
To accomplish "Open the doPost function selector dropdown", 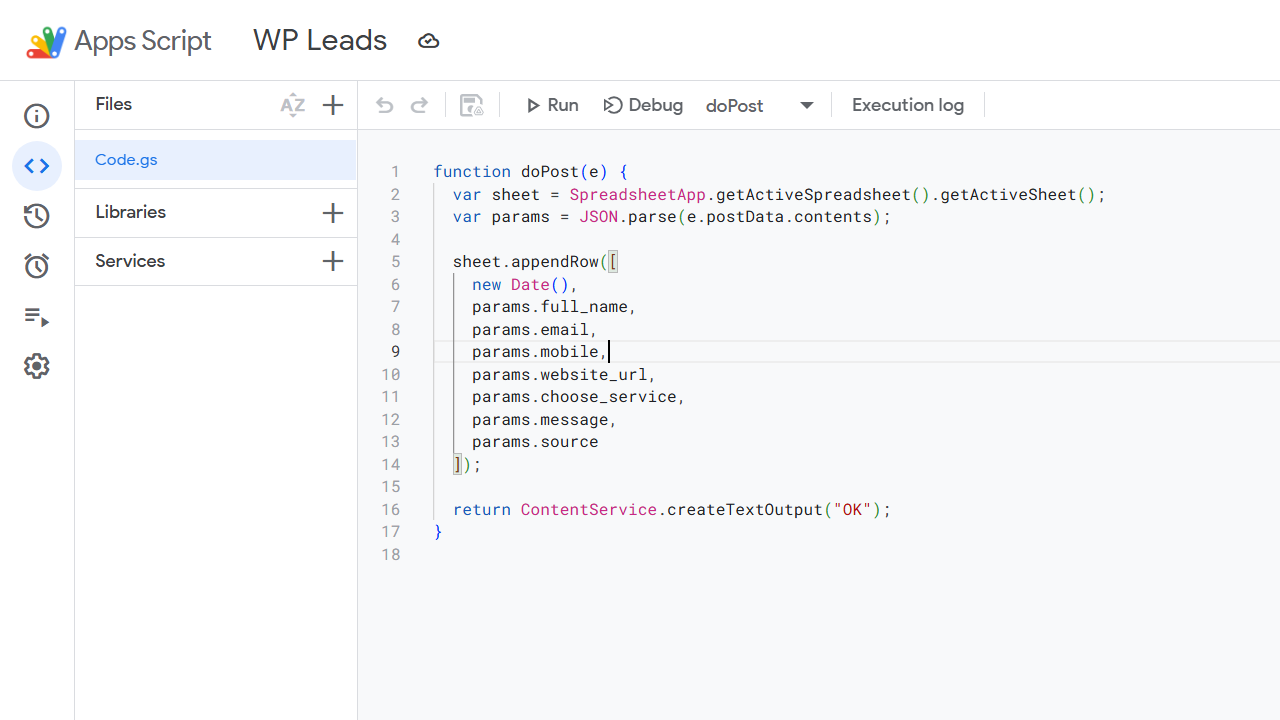I will [x=806, y=105].
